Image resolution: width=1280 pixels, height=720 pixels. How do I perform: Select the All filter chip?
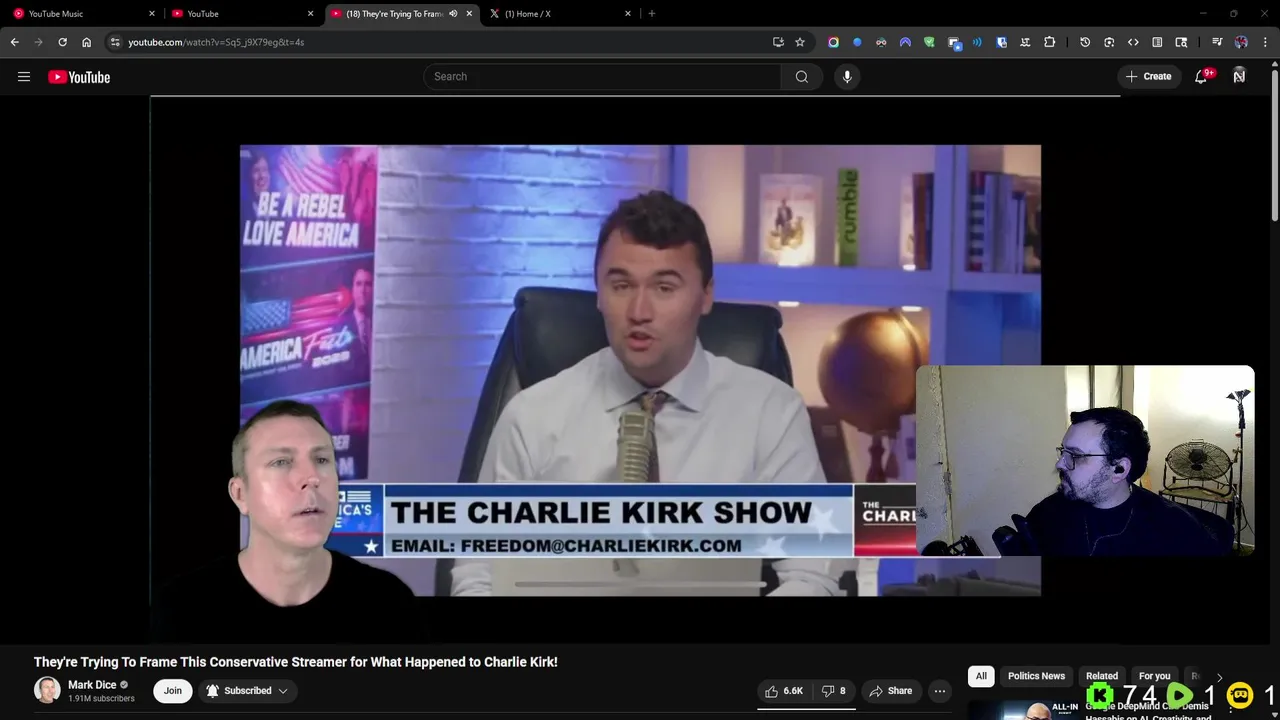[x=981, y=677]
